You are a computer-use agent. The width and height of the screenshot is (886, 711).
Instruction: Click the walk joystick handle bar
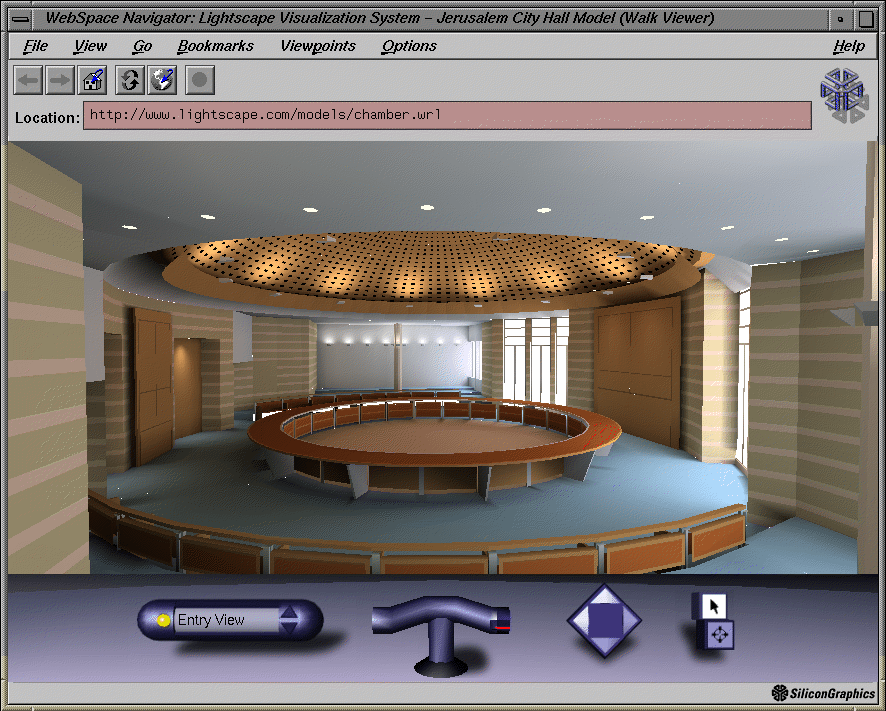441,615
